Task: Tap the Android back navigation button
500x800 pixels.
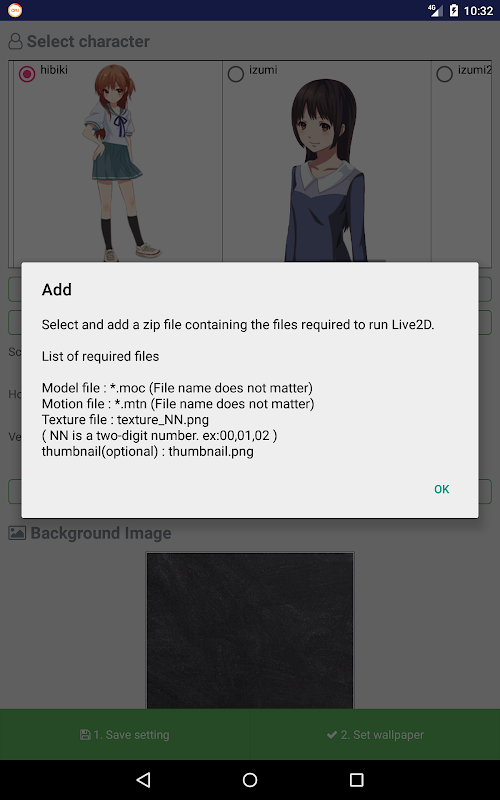Action: [143, 780]
